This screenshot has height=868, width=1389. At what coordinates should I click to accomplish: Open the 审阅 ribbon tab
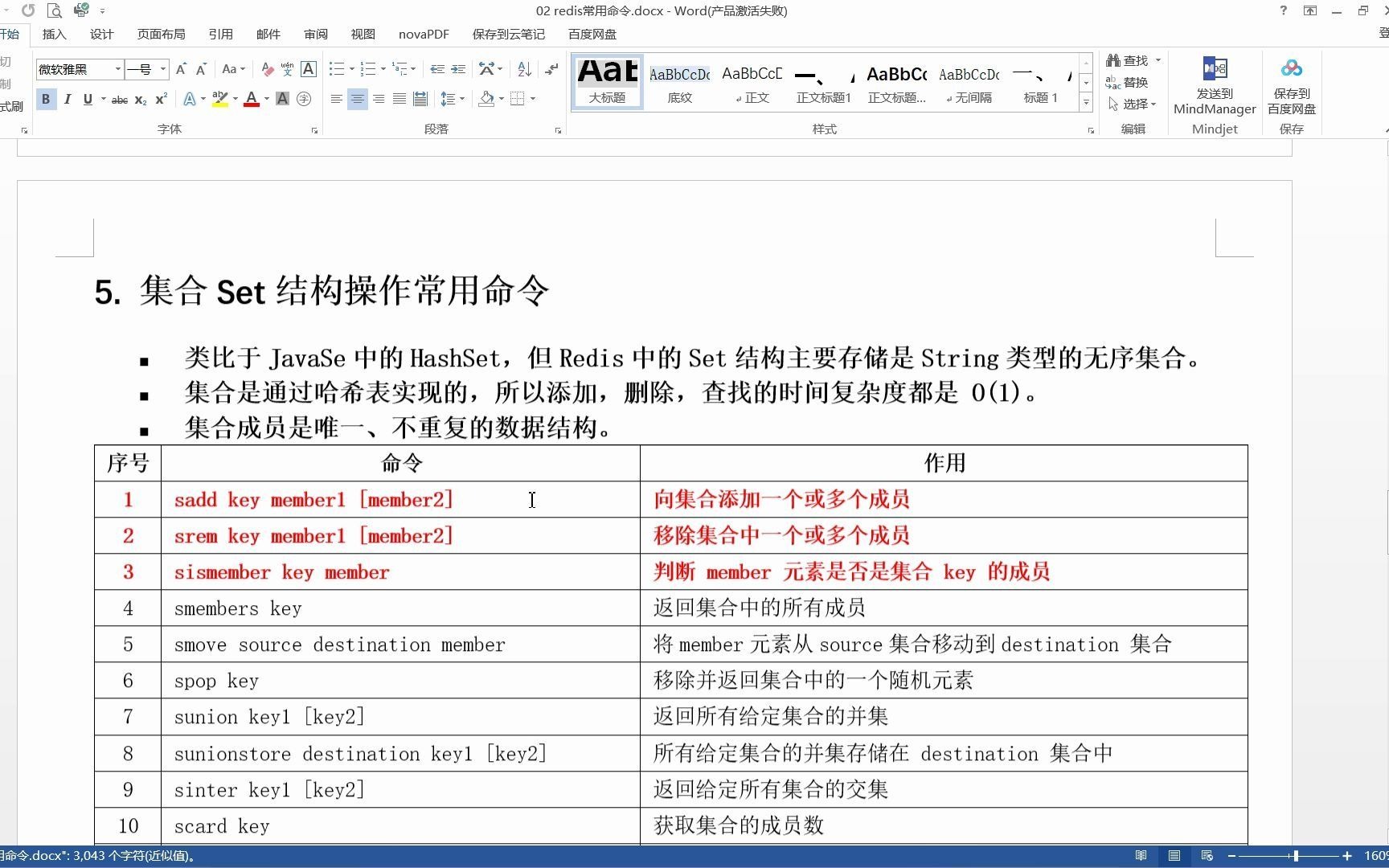tap(315, 34)
